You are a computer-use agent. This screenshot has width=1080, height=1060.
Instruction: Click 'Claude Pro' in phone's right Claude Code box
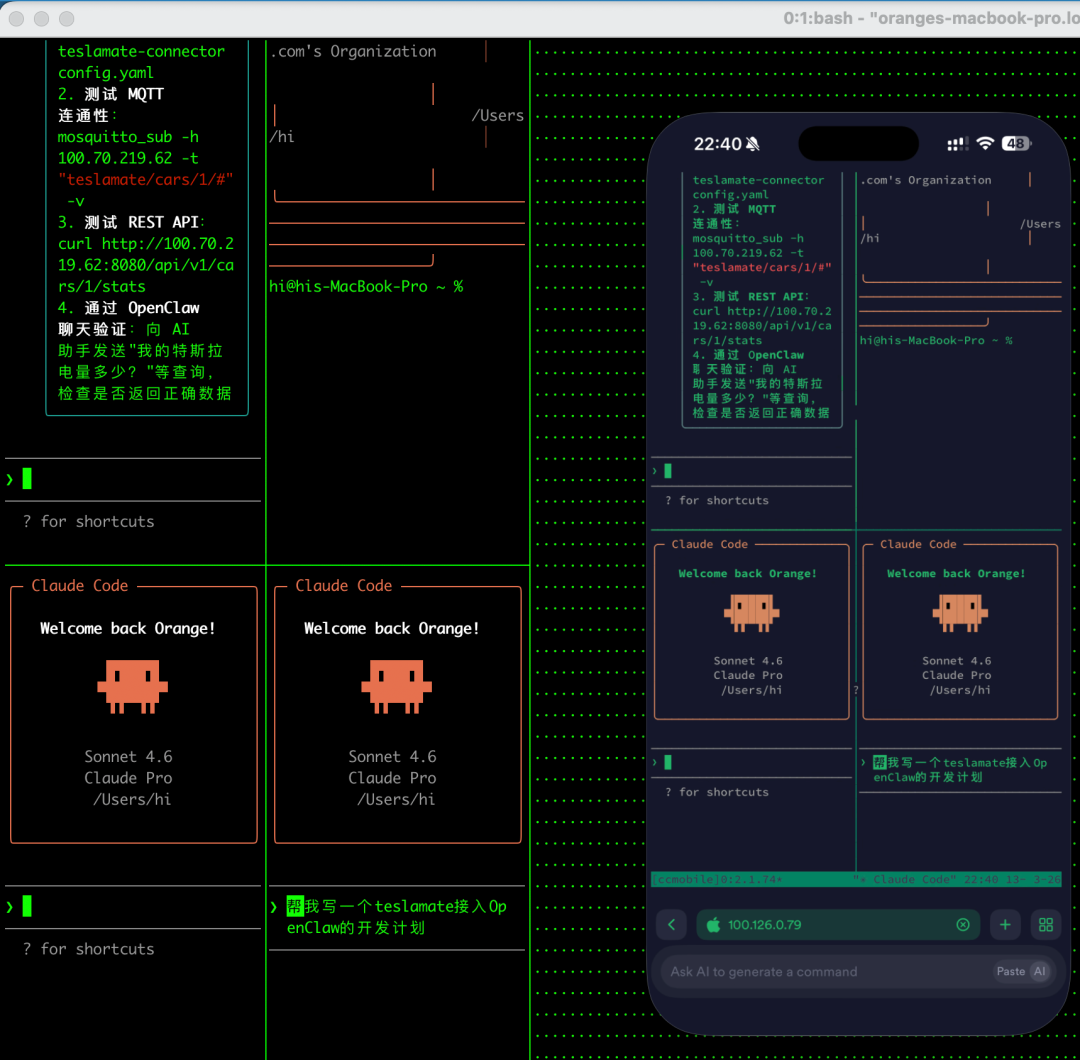click(x=957, y=675)
